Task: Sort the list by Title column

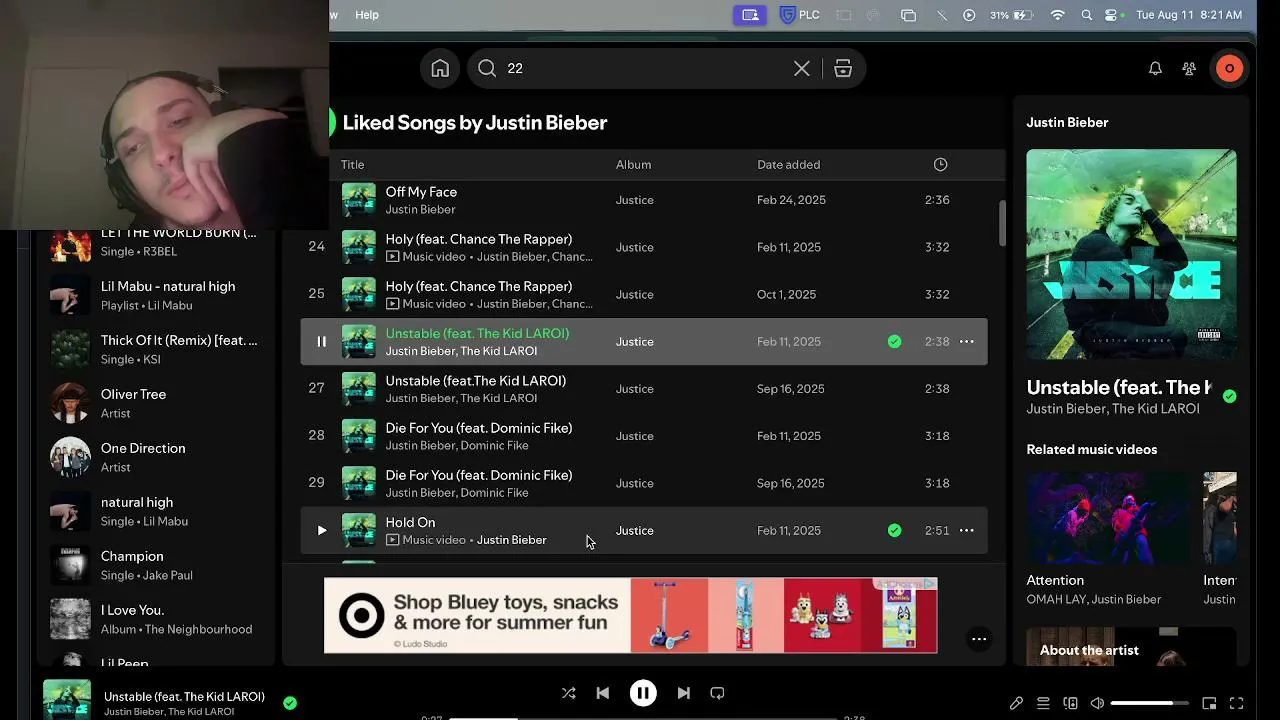Action: [x=352, y=164]
